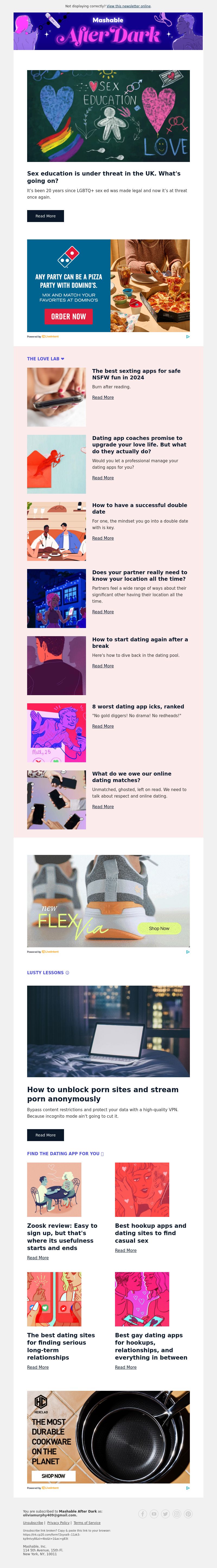The height and width of the screenshot is (1568, 217).
Task: Open Read More for sexting apps article
Action: click(x=103, y=398)
